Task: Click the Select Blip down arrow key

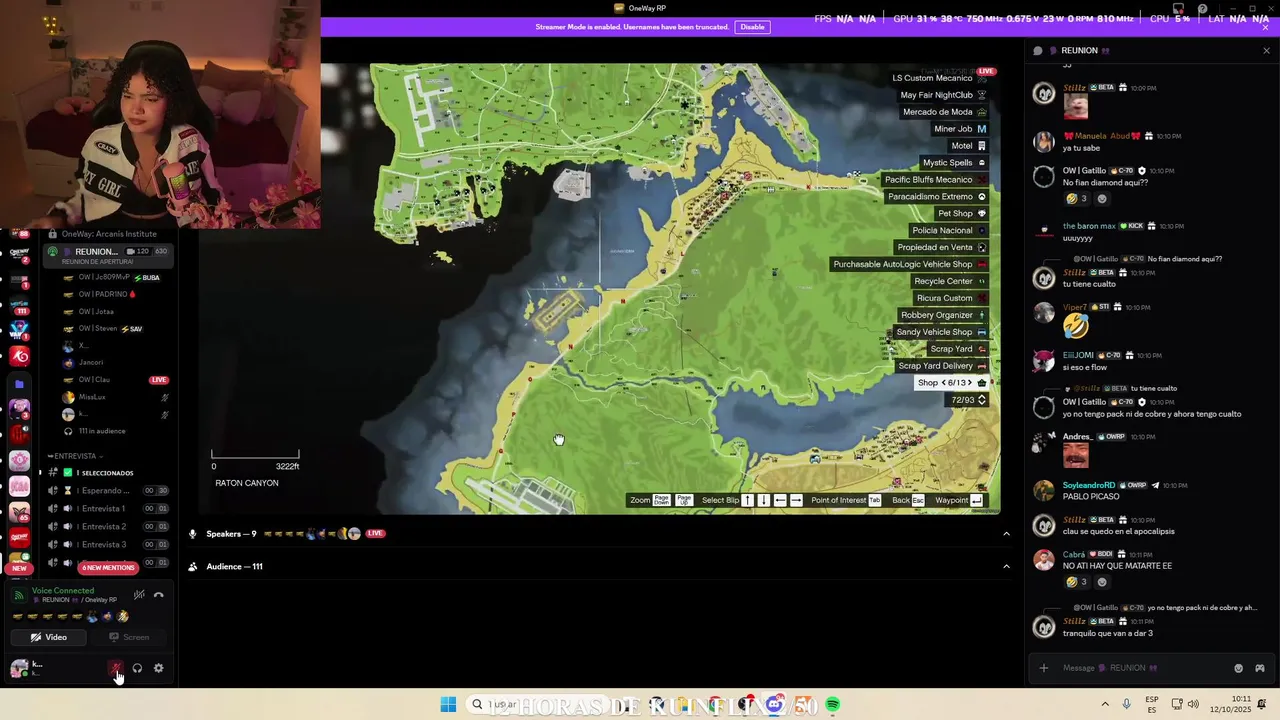Action: (x=764, y=500)
